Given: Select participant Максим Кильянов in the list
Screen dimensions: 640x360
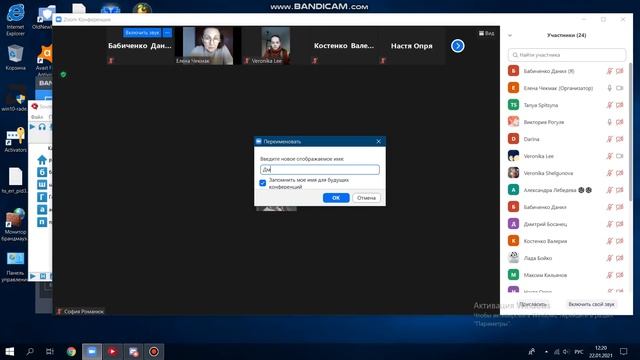Looking at the screenshot, I should pyautogui.click(x=567, y=275).
